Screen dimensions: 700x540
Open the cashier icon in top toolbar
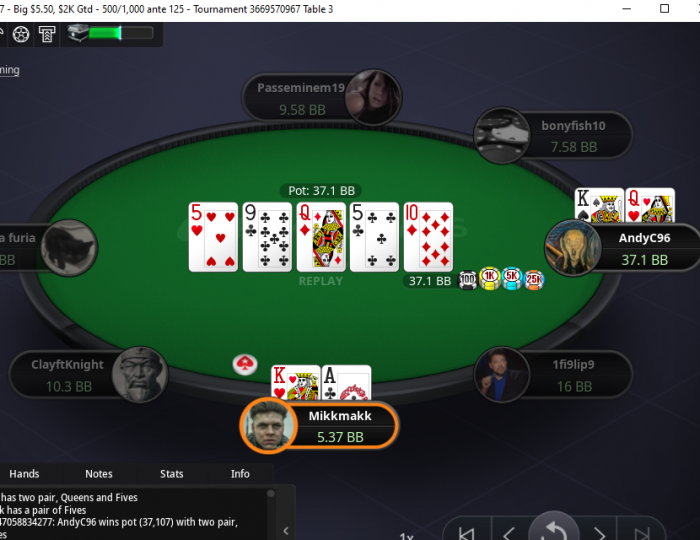[47, 34]
